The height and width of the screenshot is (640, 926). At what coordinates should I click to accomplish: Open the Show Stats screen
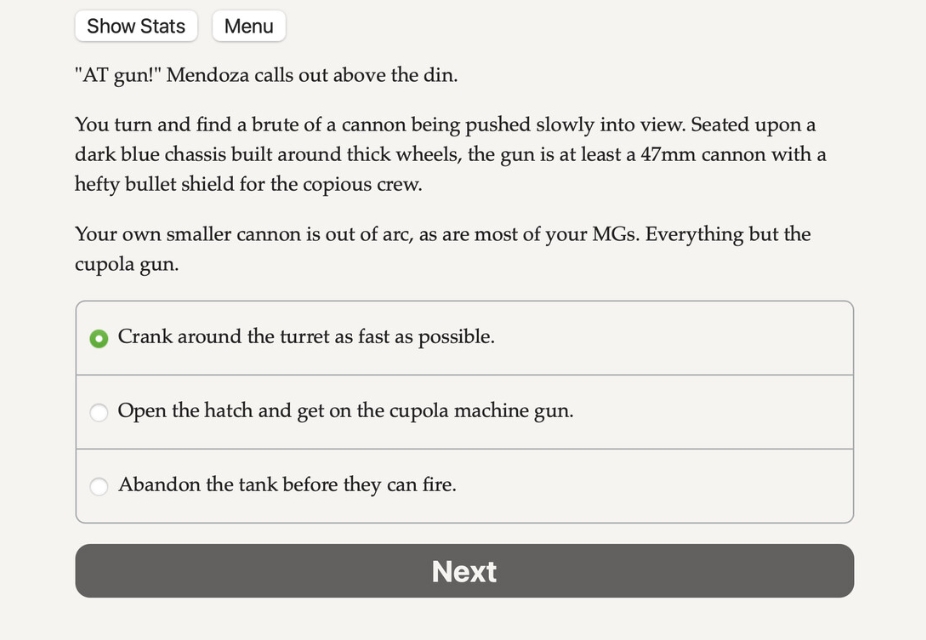(136, 26)
